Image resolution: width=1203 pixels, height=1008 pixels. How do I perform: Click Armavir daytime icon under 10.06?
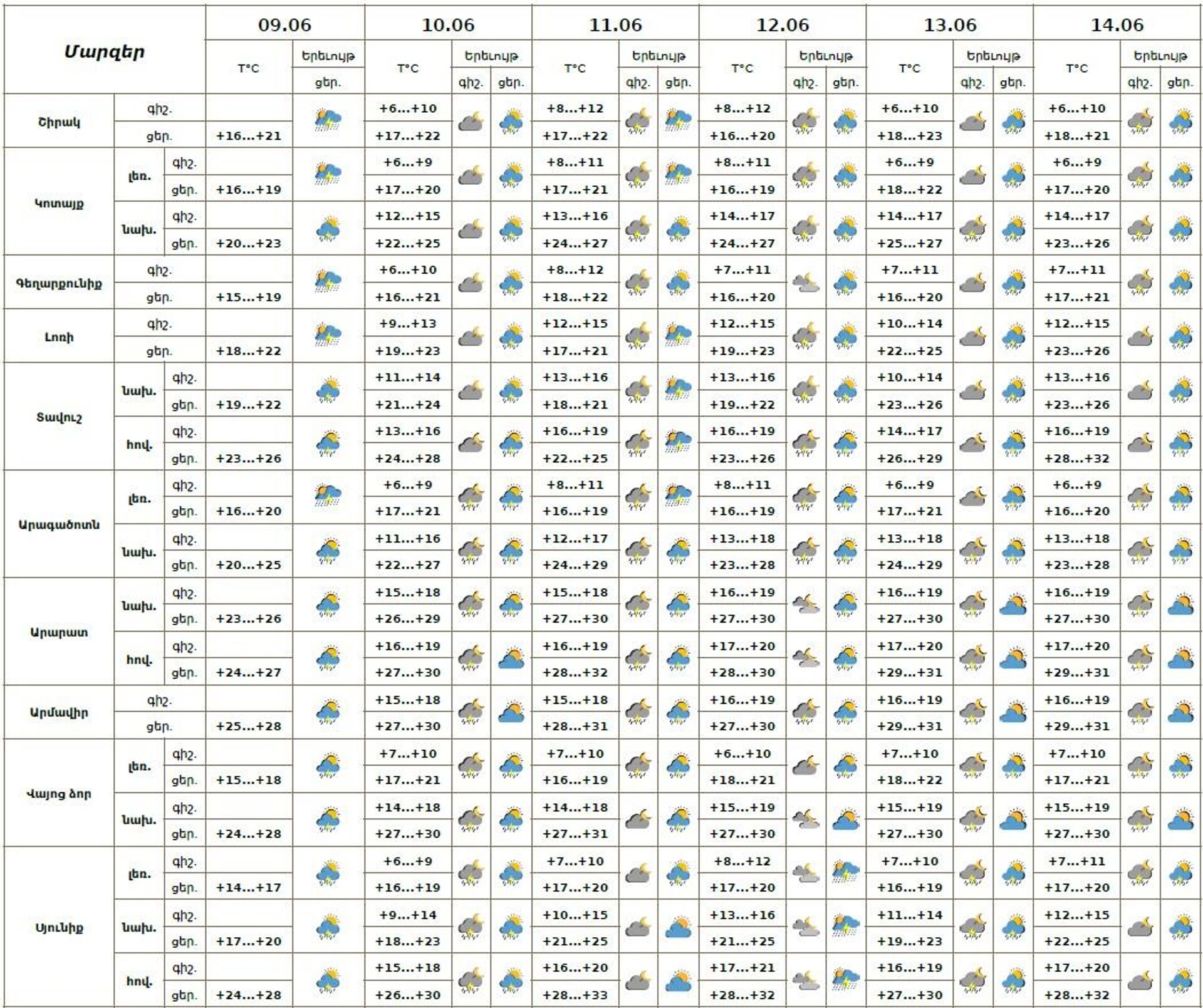pos(511,712)
